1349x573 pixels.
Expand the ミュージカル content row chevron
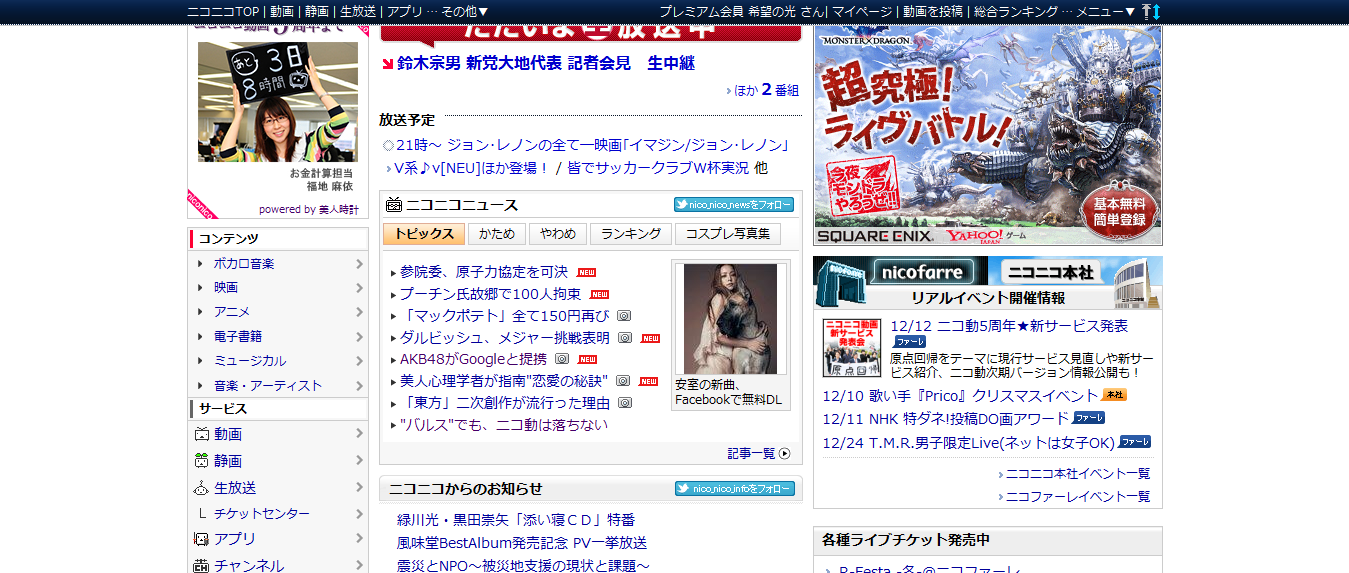[359, 361]
